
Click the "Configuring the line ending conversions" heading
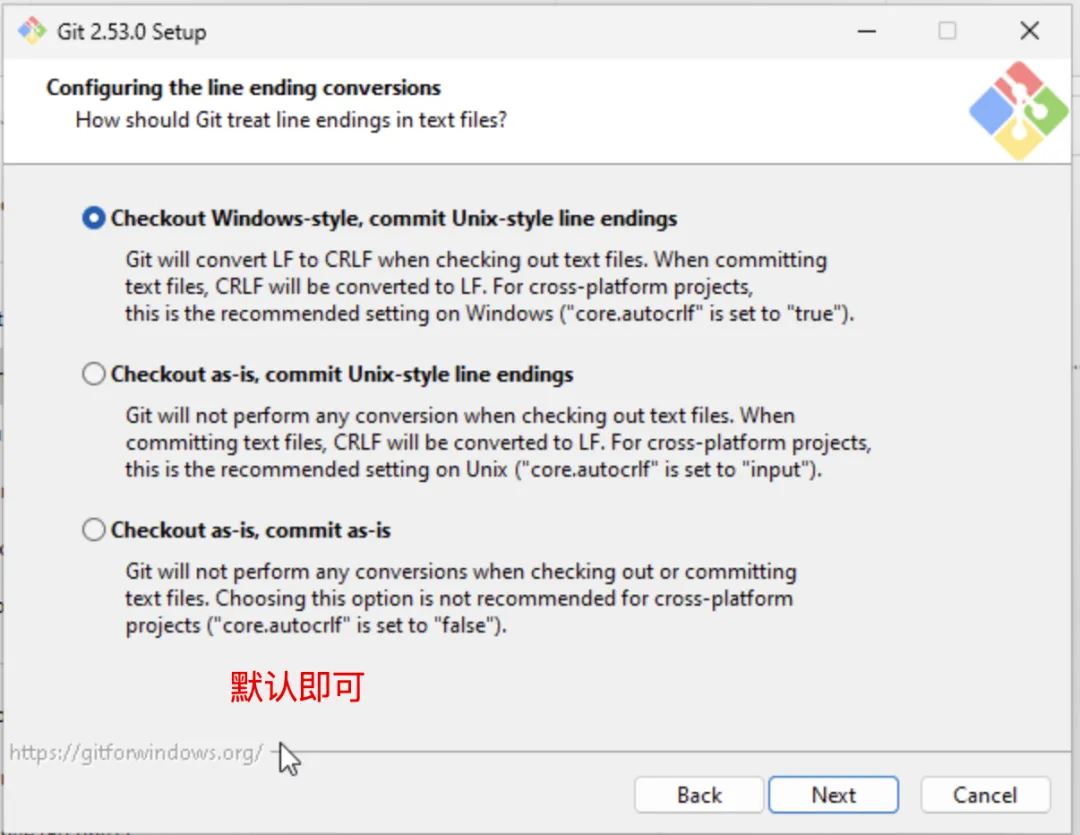pyautogui.click(x=243, y=88)
